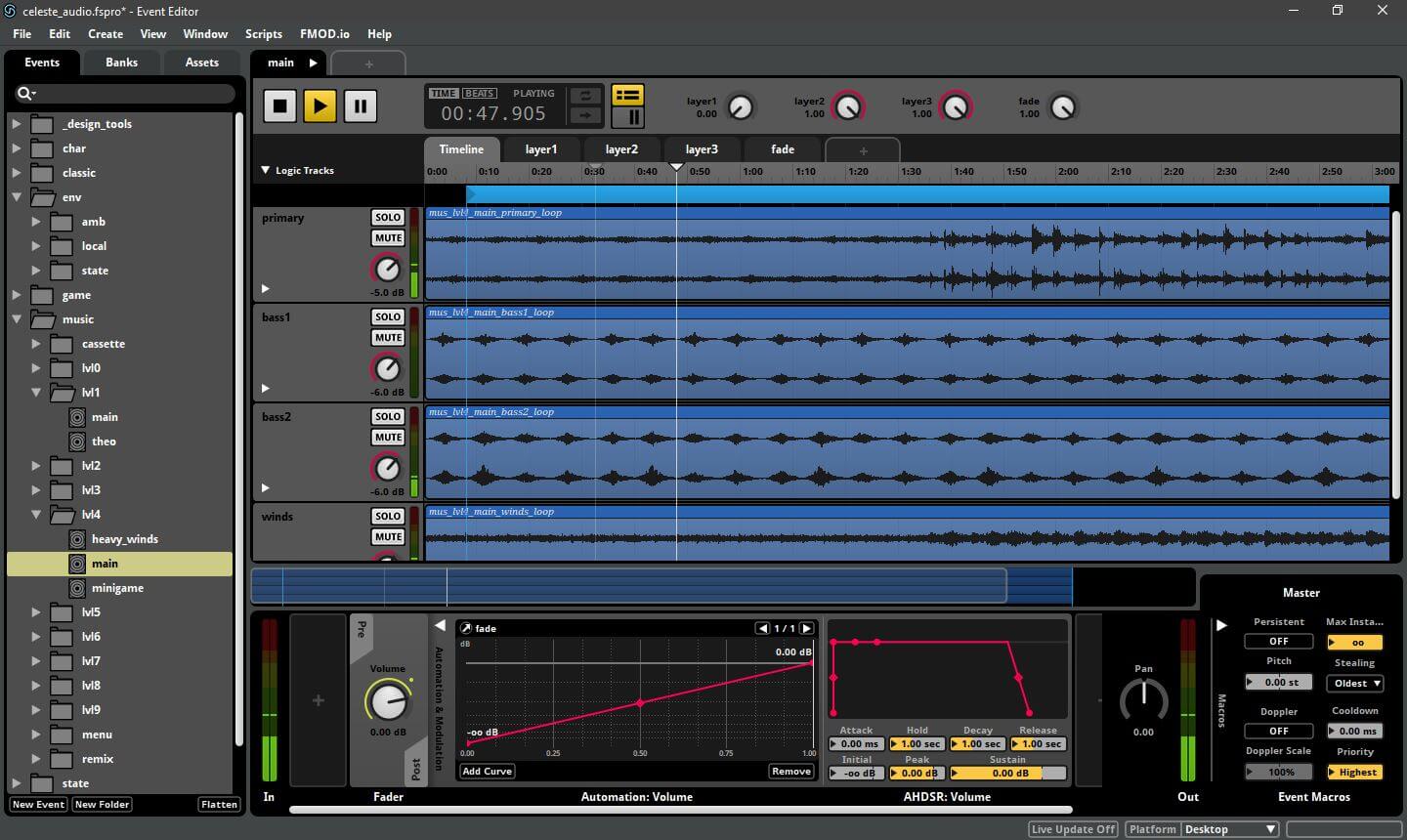Click the Add Curve button
1407x840 pixels.
(x=488, y=772)
